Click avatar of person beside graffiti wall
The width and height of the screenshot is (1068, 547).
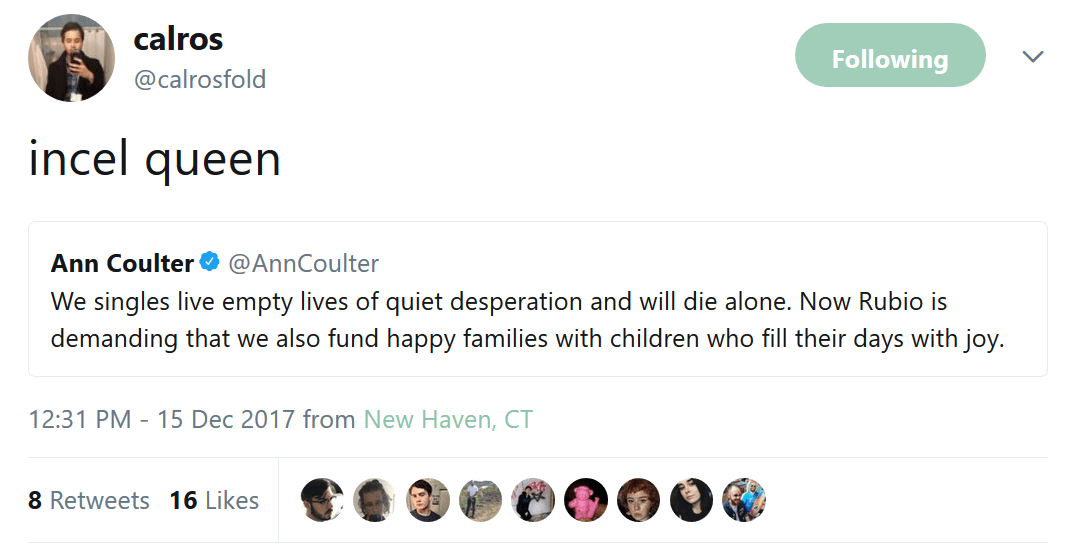(532, 500)
